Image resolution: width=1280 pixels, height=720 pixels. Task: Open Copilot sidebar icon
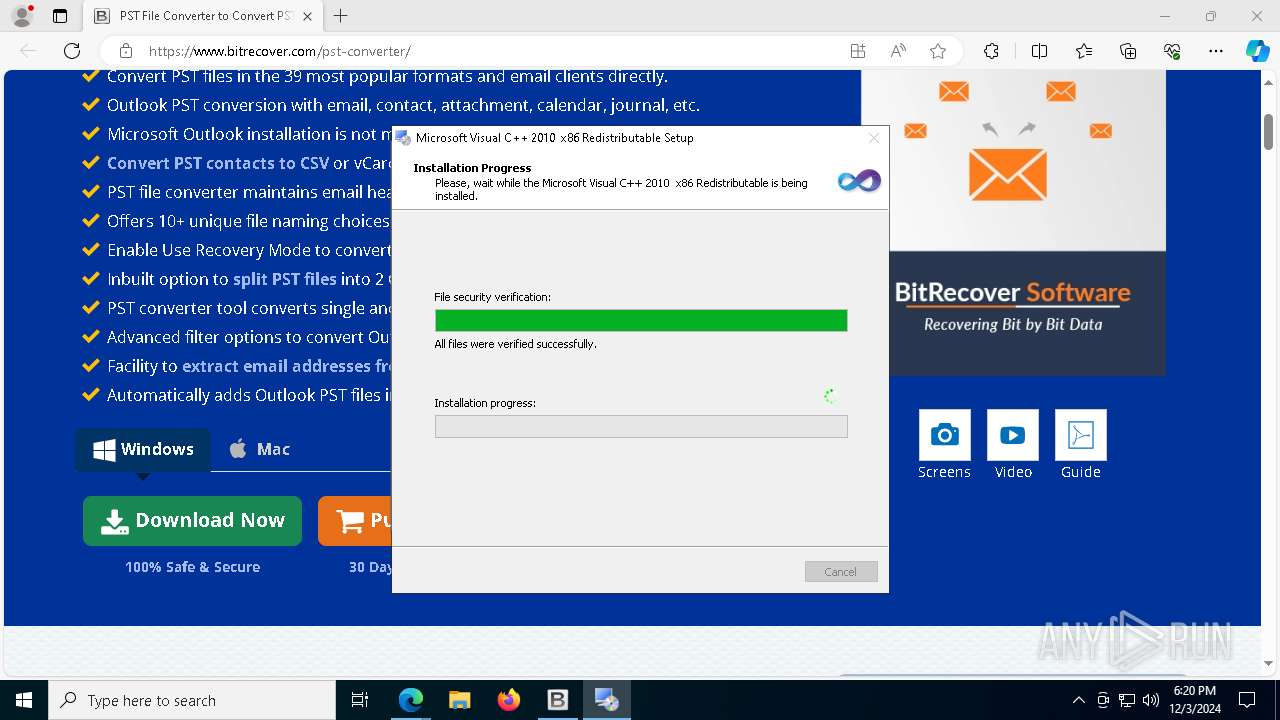1257,51
